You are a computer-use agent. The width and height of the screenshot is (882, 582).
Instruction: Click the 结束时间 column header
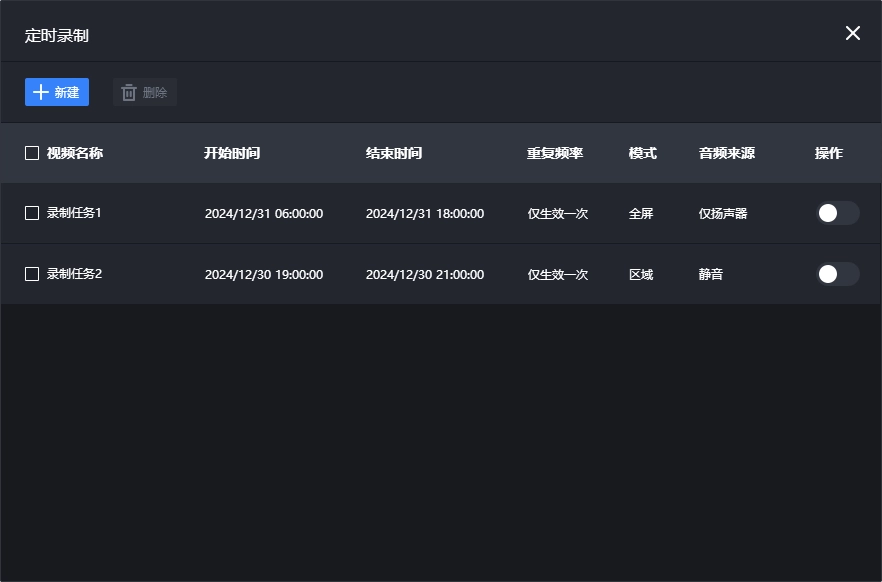pos(394,153)
